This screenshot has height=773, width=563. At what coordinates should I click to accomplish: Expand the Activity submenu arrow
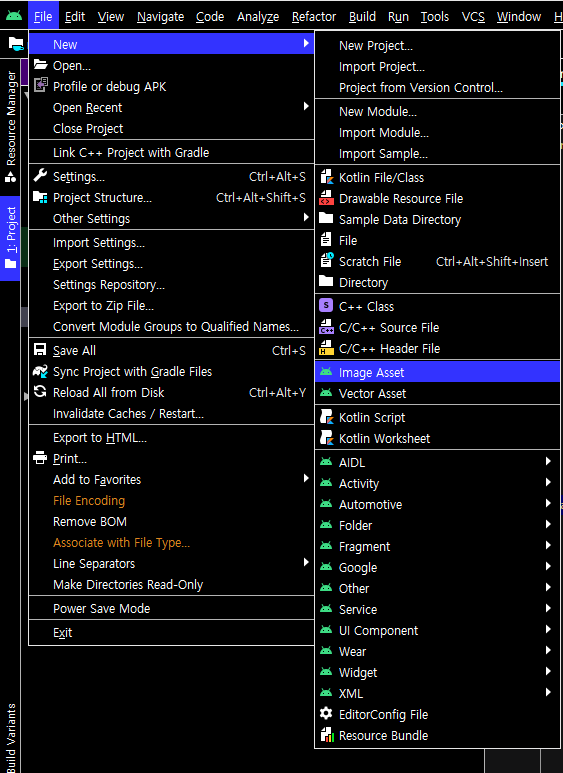coord(548,482)
